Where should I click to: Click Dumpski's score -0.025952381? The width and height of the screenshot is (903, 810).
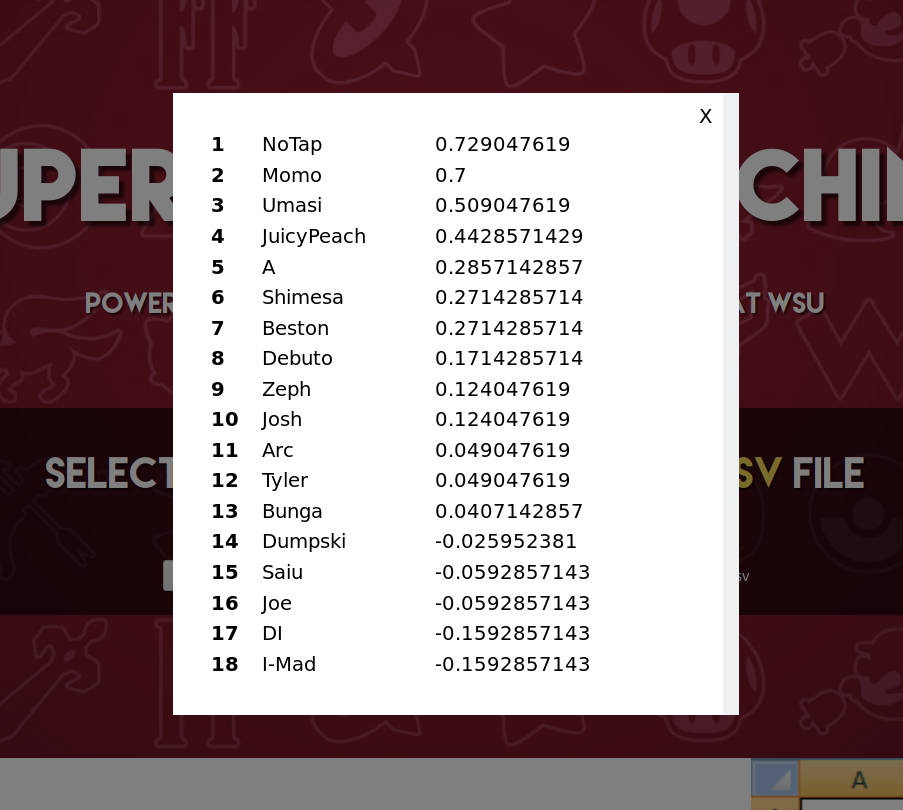click(x=506, y=541)
